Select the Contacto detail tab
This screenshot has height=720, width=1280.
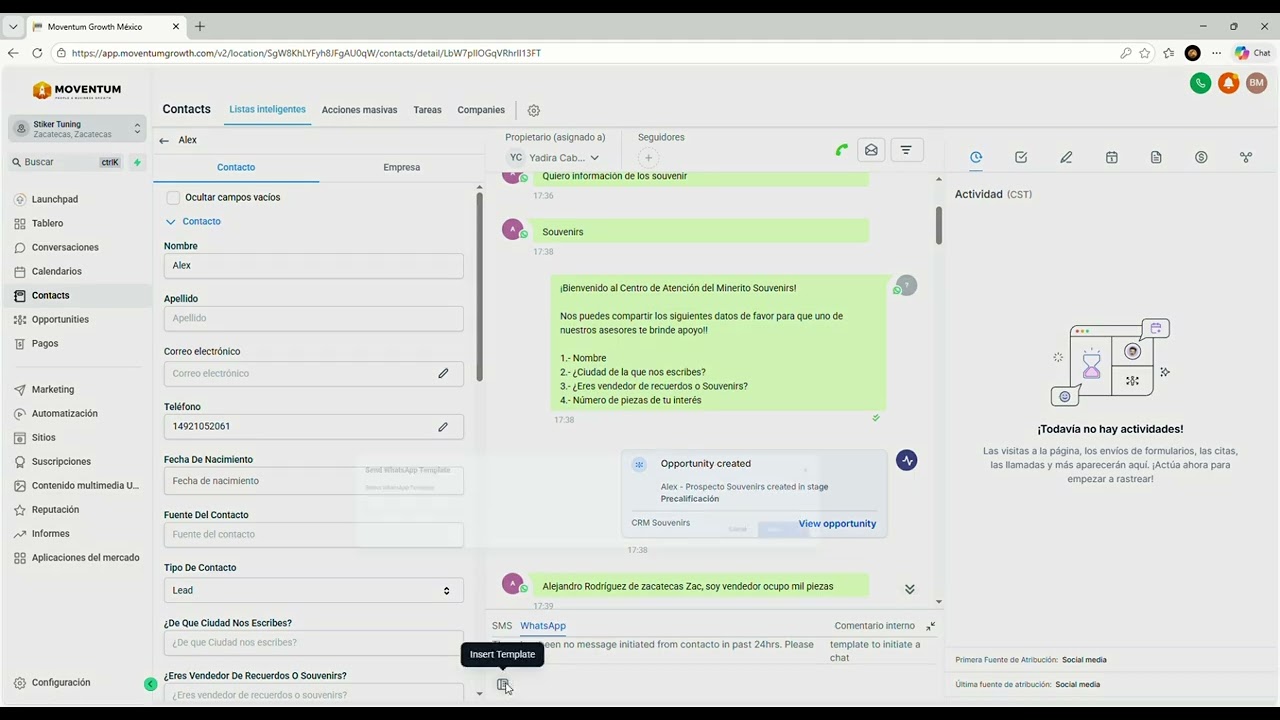(x=236, y=167)
